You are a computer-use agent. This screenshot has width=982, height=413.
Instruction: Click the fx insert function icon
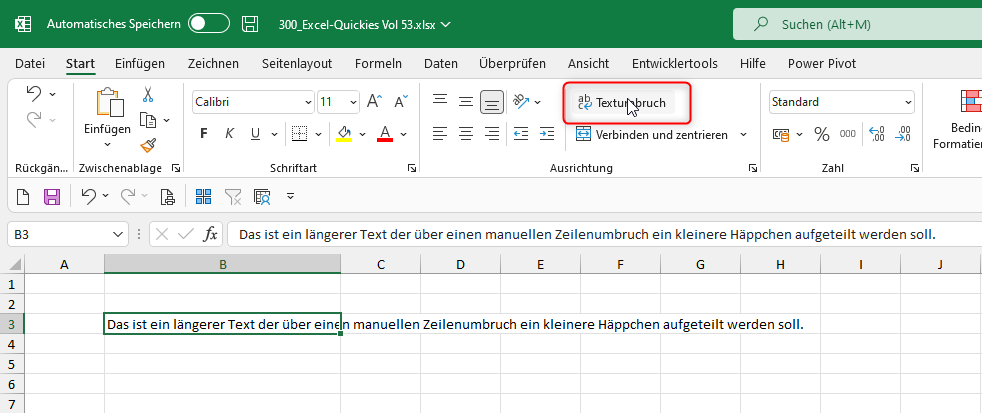click(x=211, y=234)
